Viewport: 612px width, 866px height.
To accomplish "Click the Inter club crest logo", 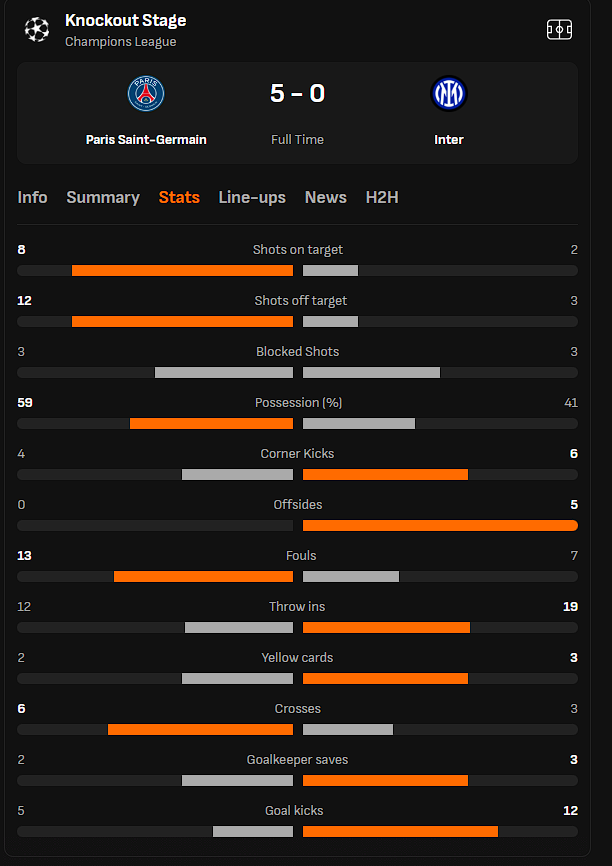I will click(x=449, y=93).
